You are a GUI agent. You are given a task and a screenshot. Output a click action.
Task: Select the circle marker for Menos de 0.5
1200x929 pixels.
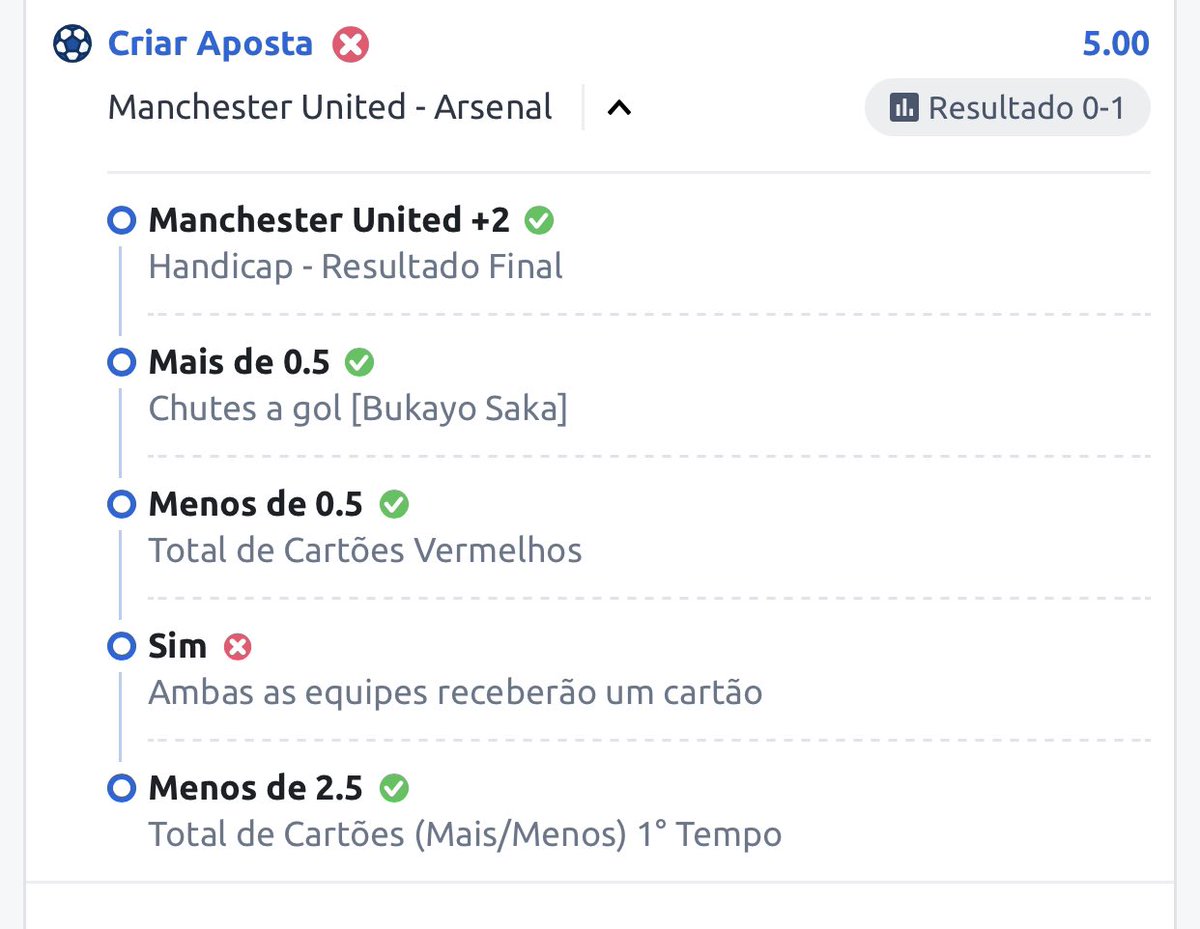[121, 504]
